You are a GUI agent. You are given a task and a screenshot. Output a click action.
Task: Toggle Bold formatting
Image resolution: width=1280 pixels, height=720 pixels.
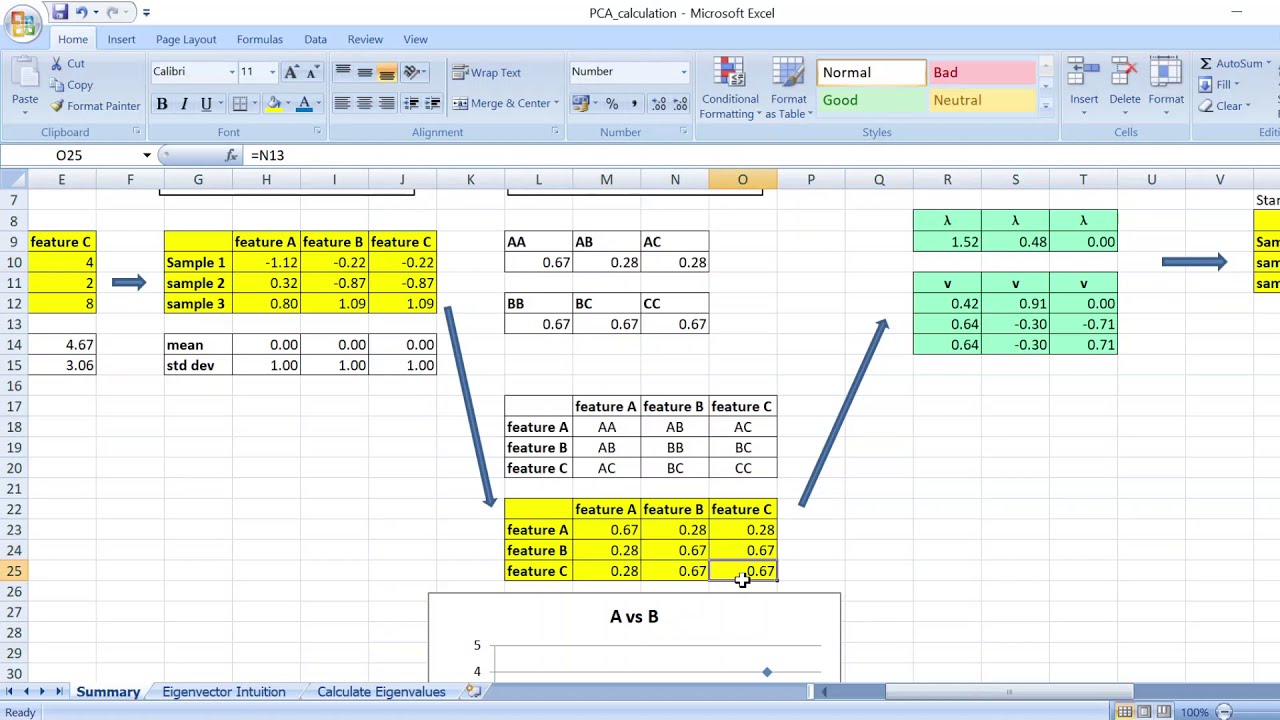(x=162, y=104)
